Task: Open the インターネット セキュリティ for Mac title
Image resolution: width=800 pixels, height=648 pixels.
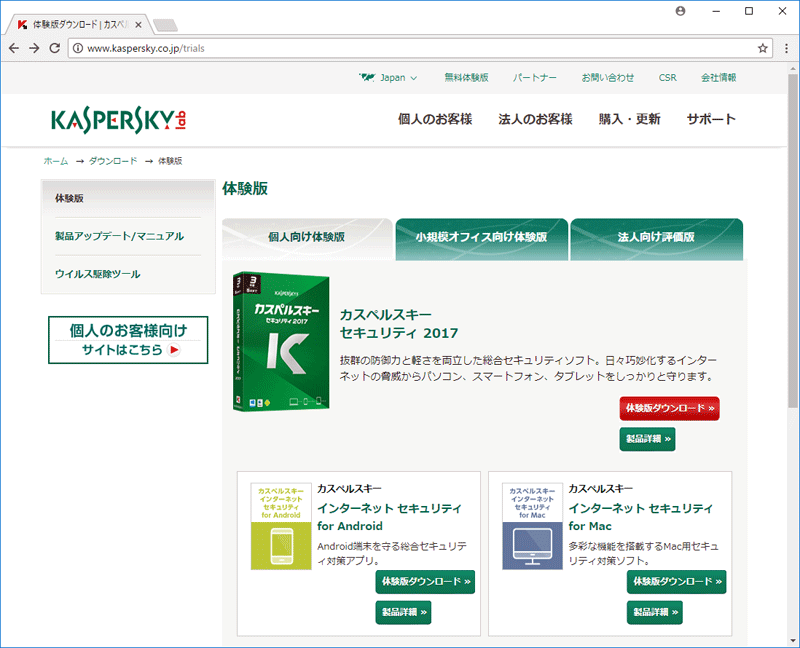Action: pos(641,517)
